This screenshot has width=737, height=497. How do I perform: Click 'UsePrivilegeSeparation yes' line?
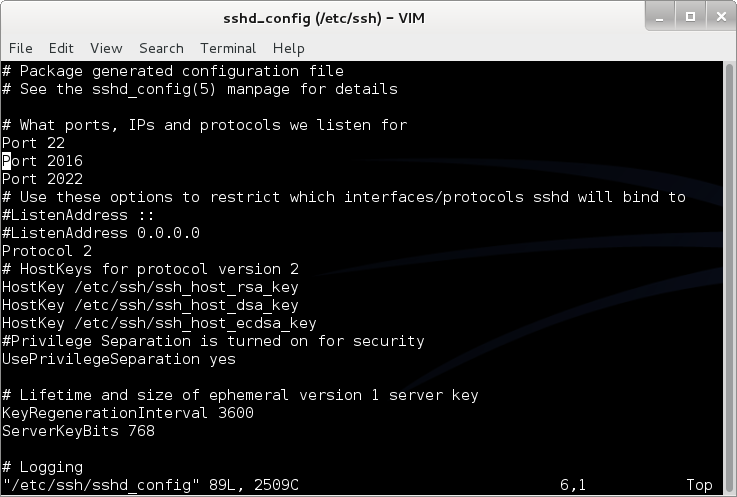click(119, 359)
